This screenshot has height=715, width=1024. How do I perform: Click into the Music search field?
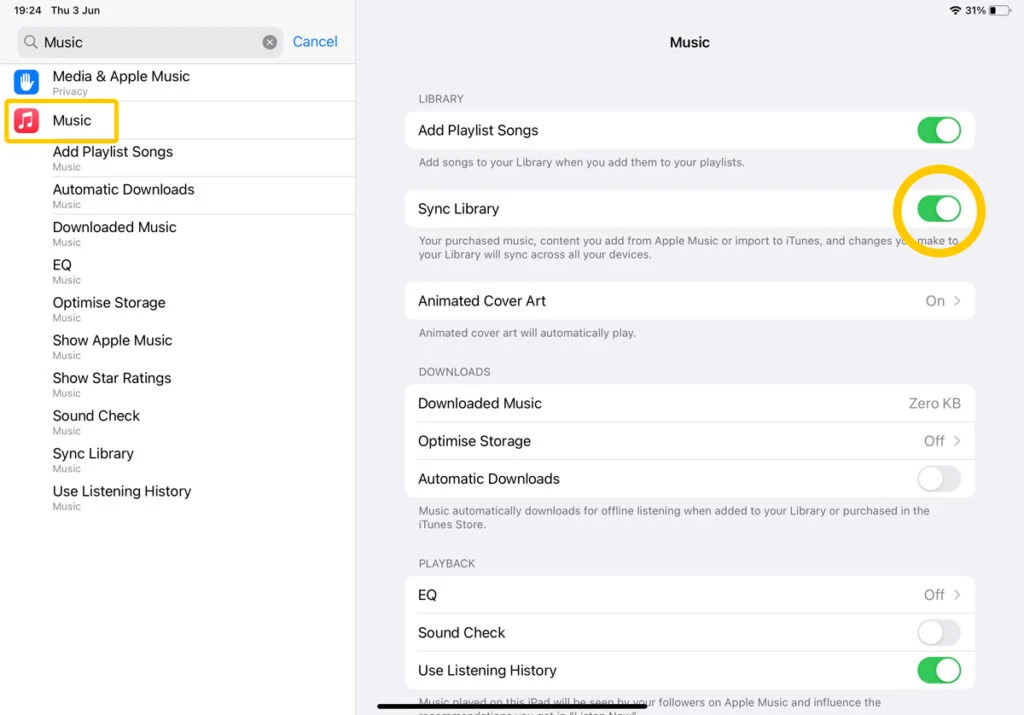coord(150,42)
